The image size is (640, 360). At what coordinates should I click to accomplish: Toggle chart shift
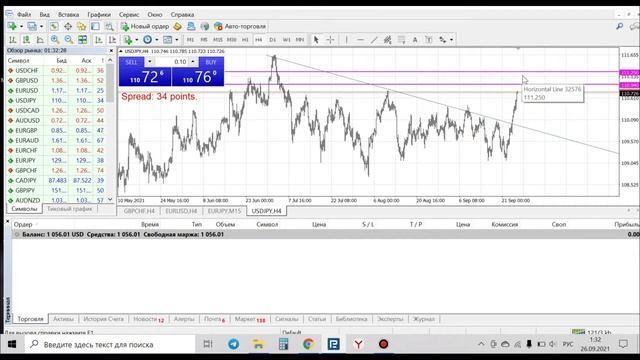(x=112, y=40)
